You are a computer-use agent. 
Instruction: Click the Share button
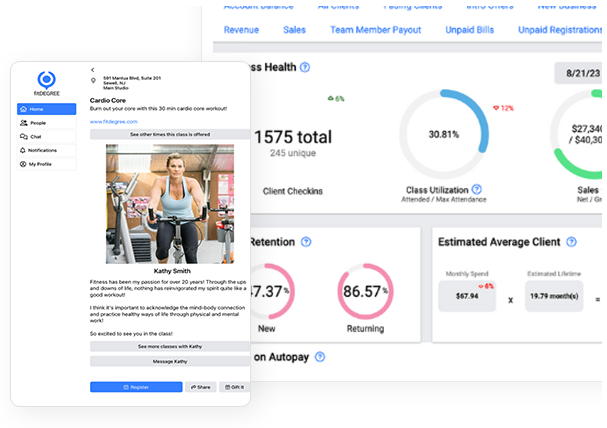click(x=201, y=387)
